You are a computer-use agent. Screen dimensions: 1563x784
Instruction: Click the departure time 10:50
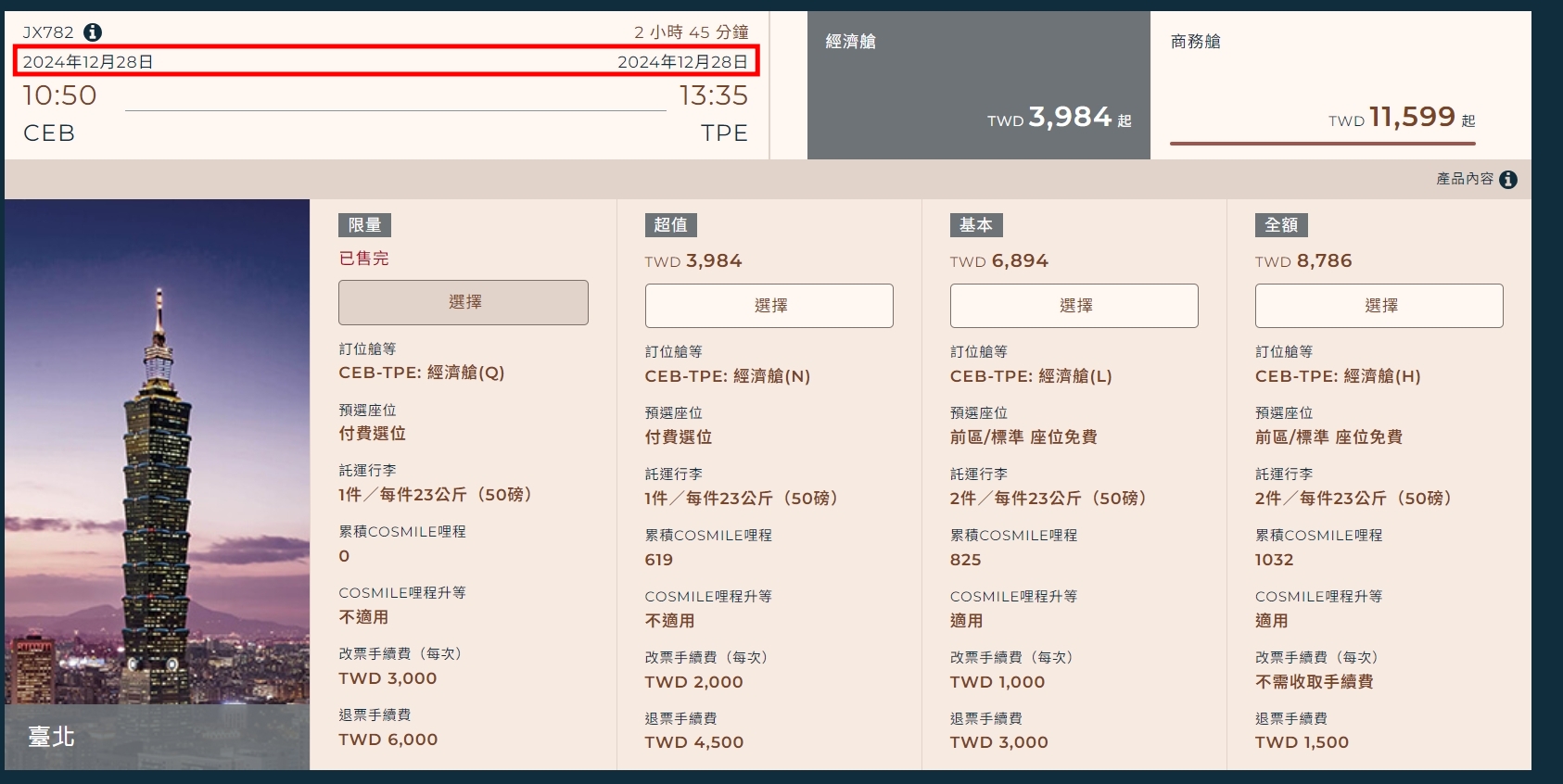click(59, 95)
